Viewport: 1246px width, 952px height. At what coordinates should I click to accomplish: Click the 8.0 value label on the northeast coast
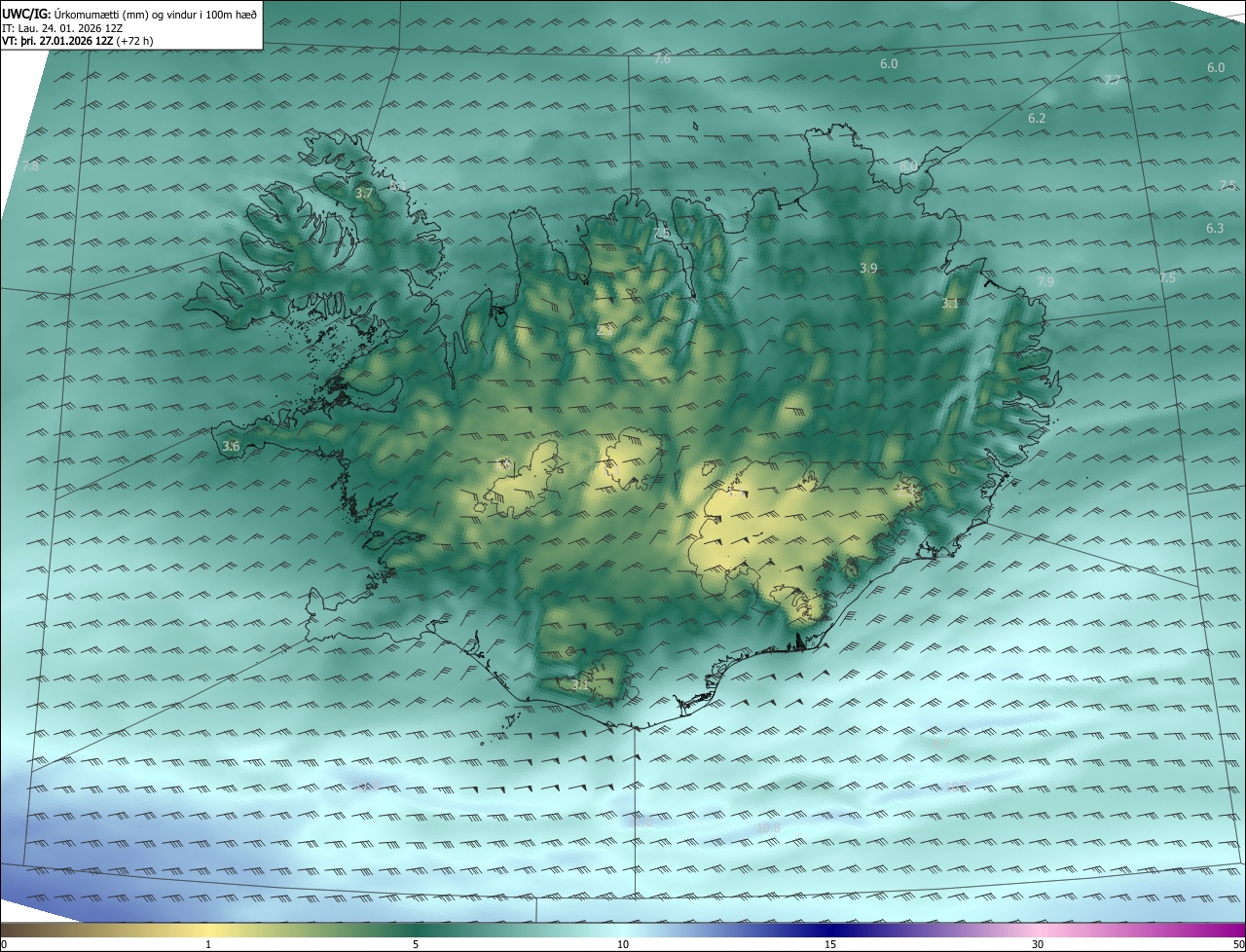pyautogui.click(x=908, y=166)
